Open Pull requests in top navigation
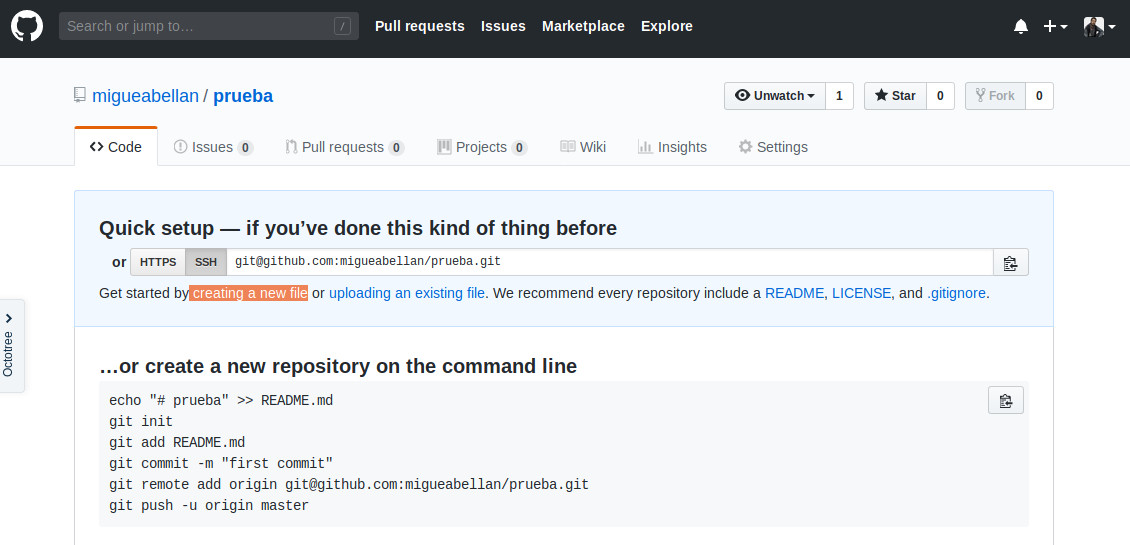 [x=419, y=26]
